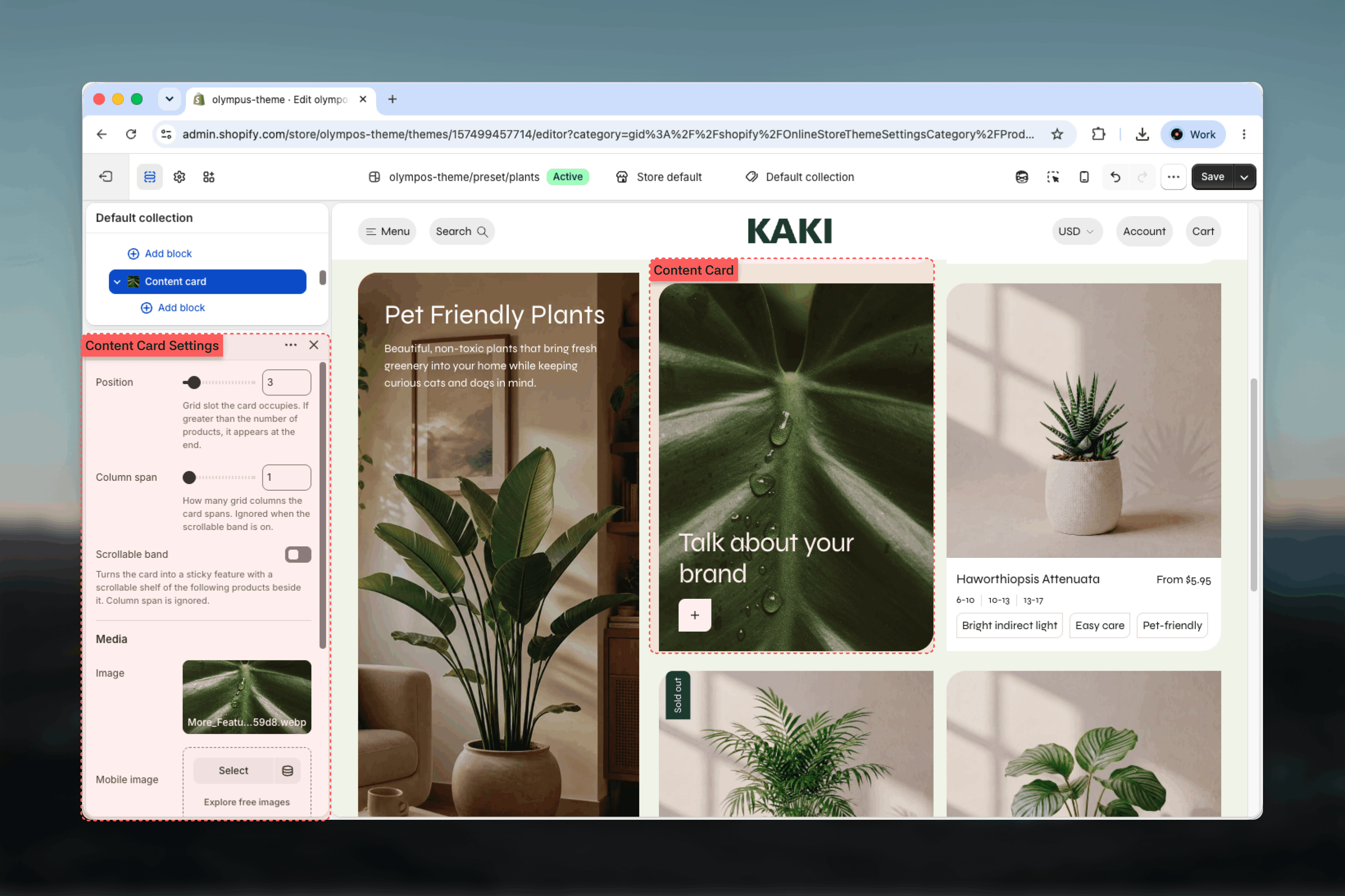Click the settings panel scrollbar
This screenshot has height=896, width=1345.
[x=322, y=506]
